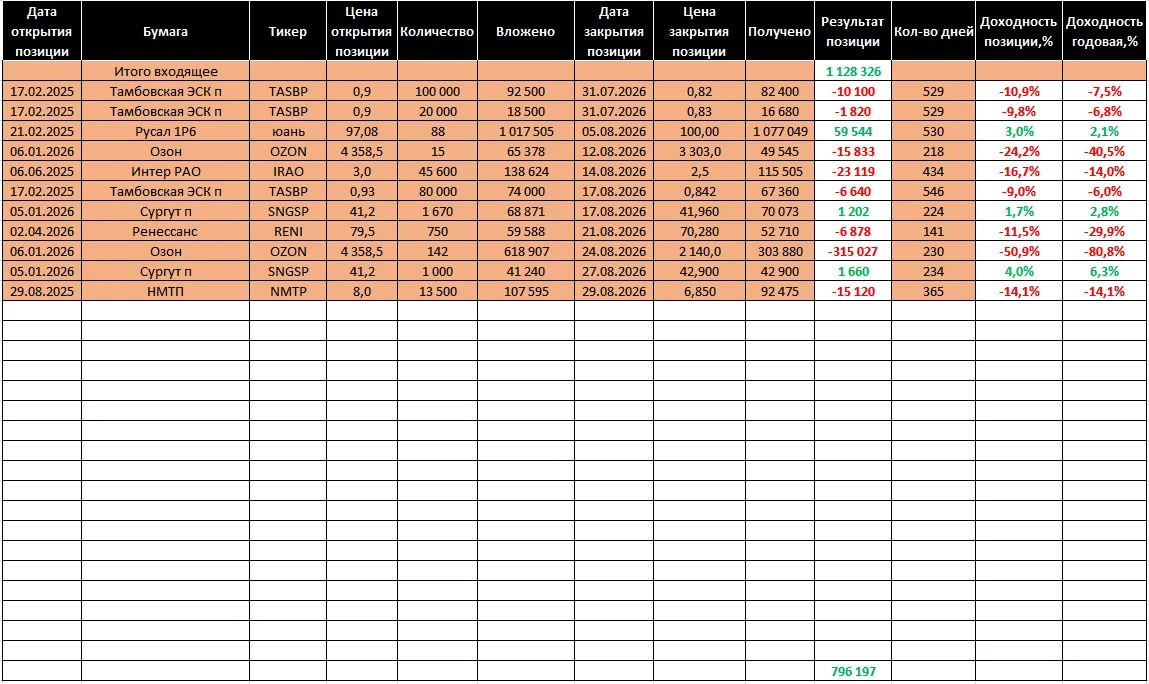
Task: Select the opening date 06.06.2025
Action: point(42,172)
